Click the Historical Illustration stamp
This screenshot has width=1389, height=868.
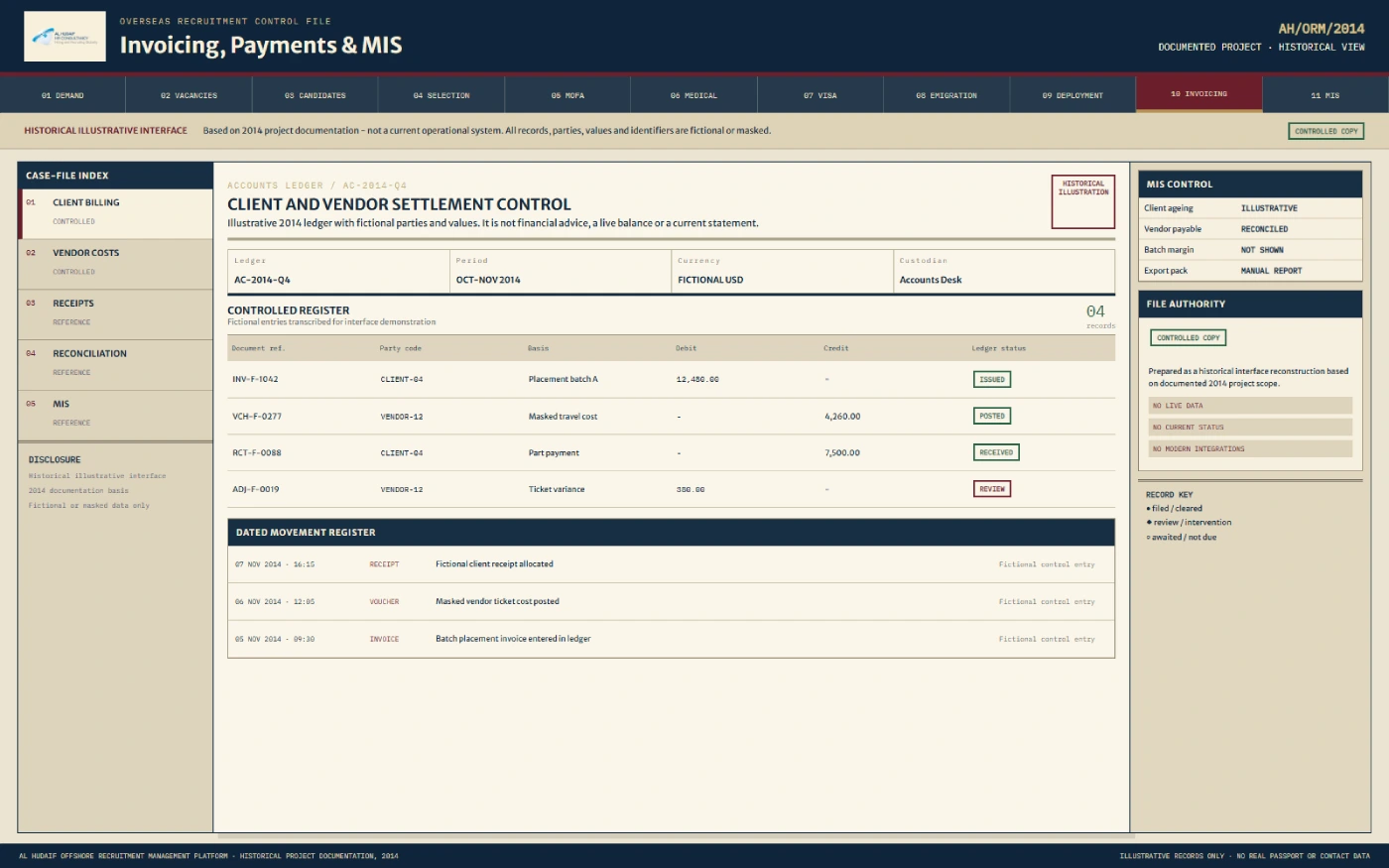click(1082, 201)
